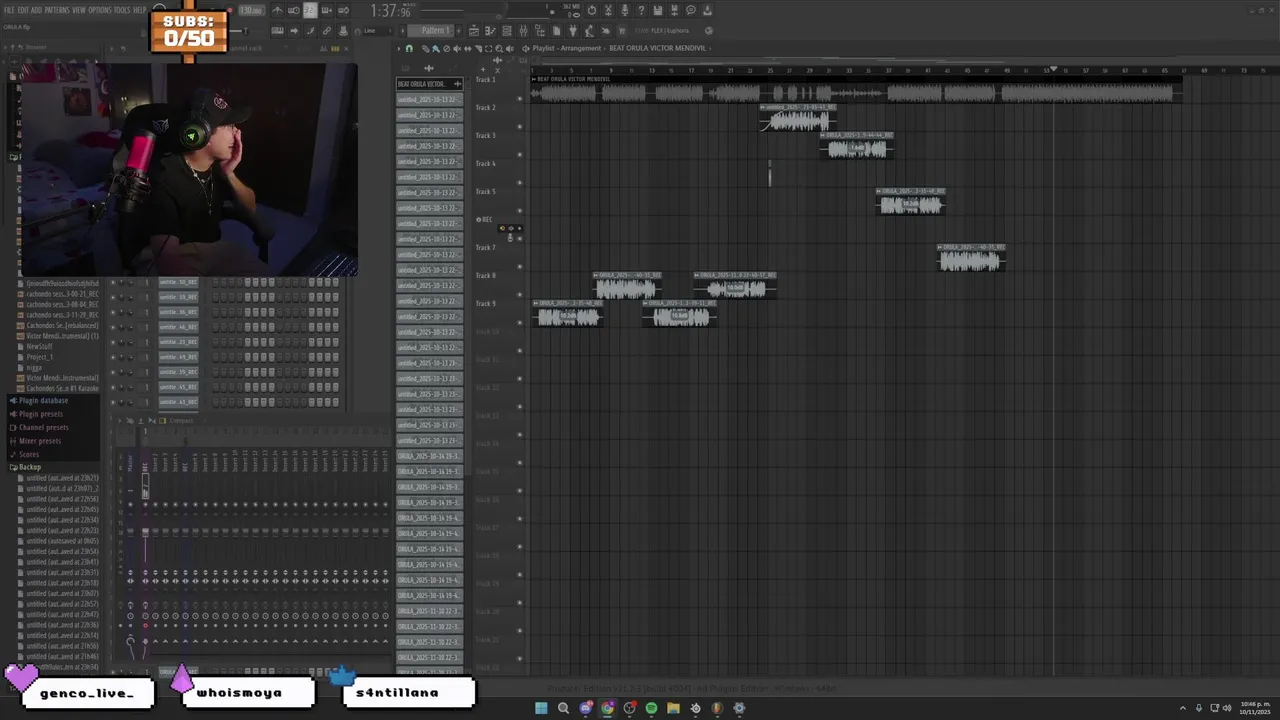Open the help question mark icon

[x=641, y=10]
